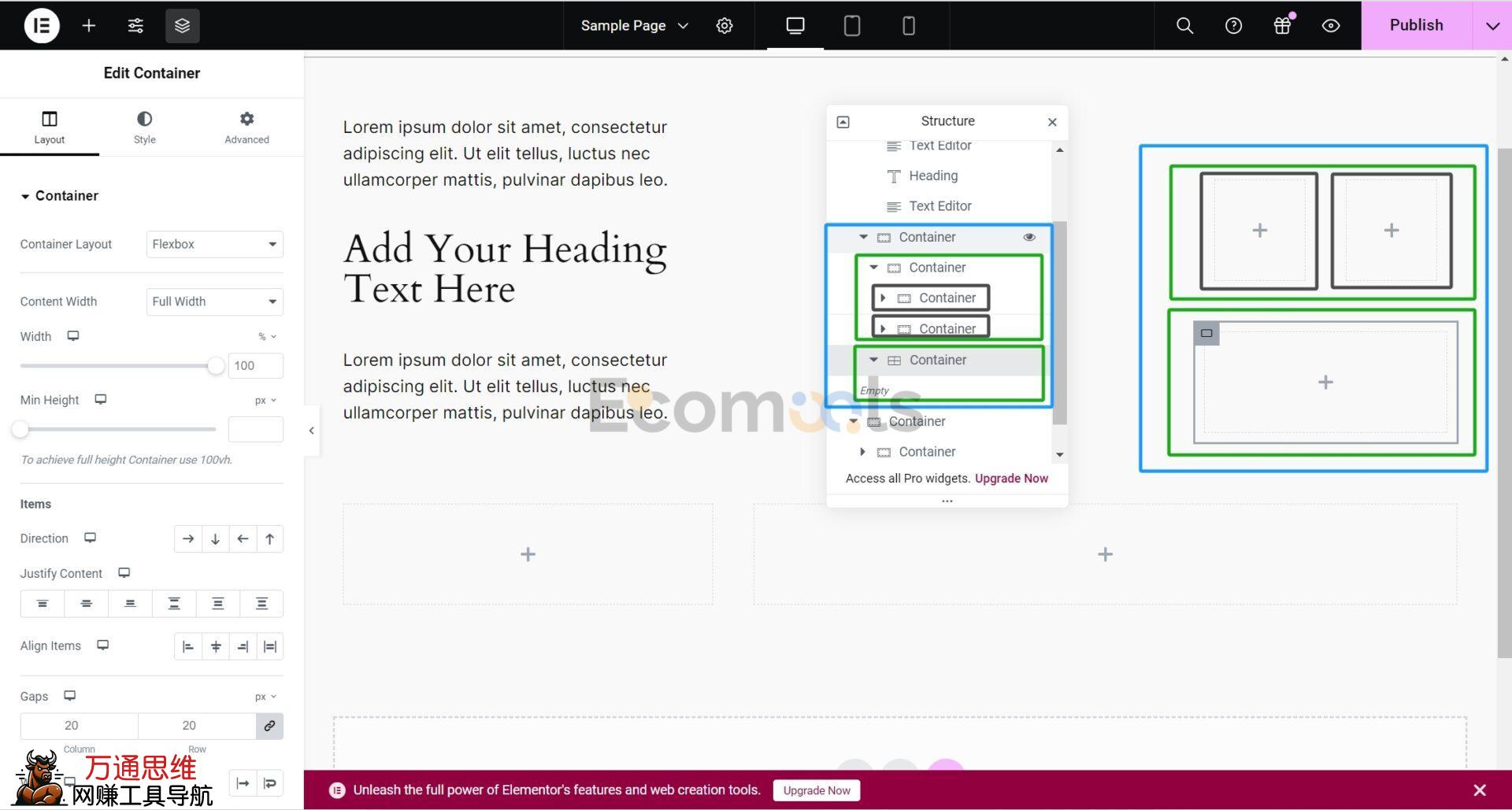Image resolution: width=1512 pixels, height=810 pixels.
Task: Click the Min Height input field
Action: (255, 430)
